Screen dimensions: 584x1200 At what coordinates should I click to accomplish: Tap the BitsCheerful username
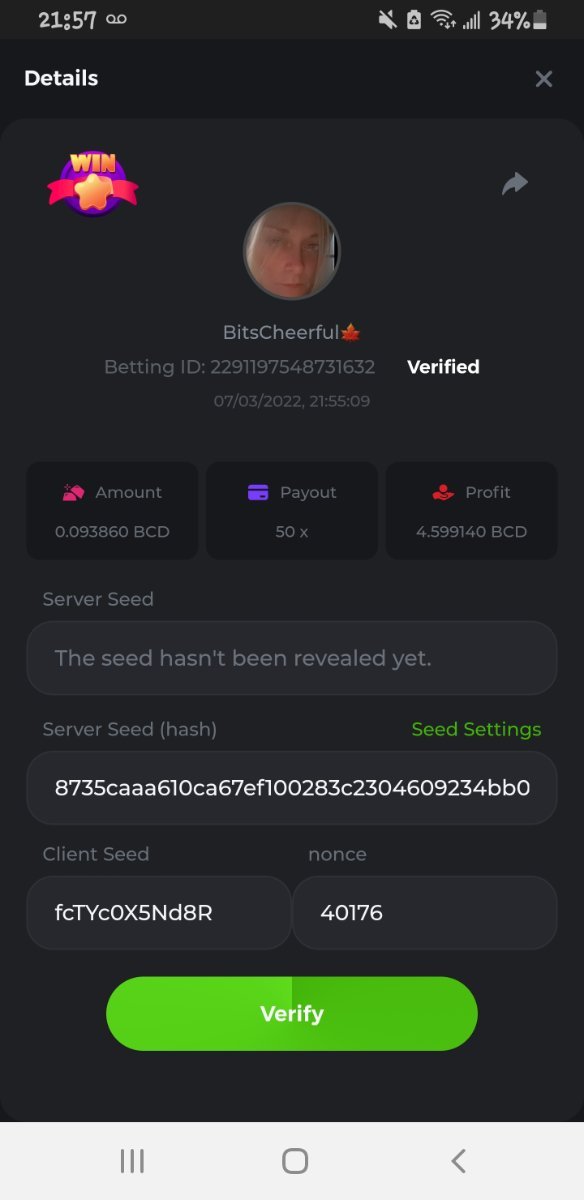pos(281,332)
